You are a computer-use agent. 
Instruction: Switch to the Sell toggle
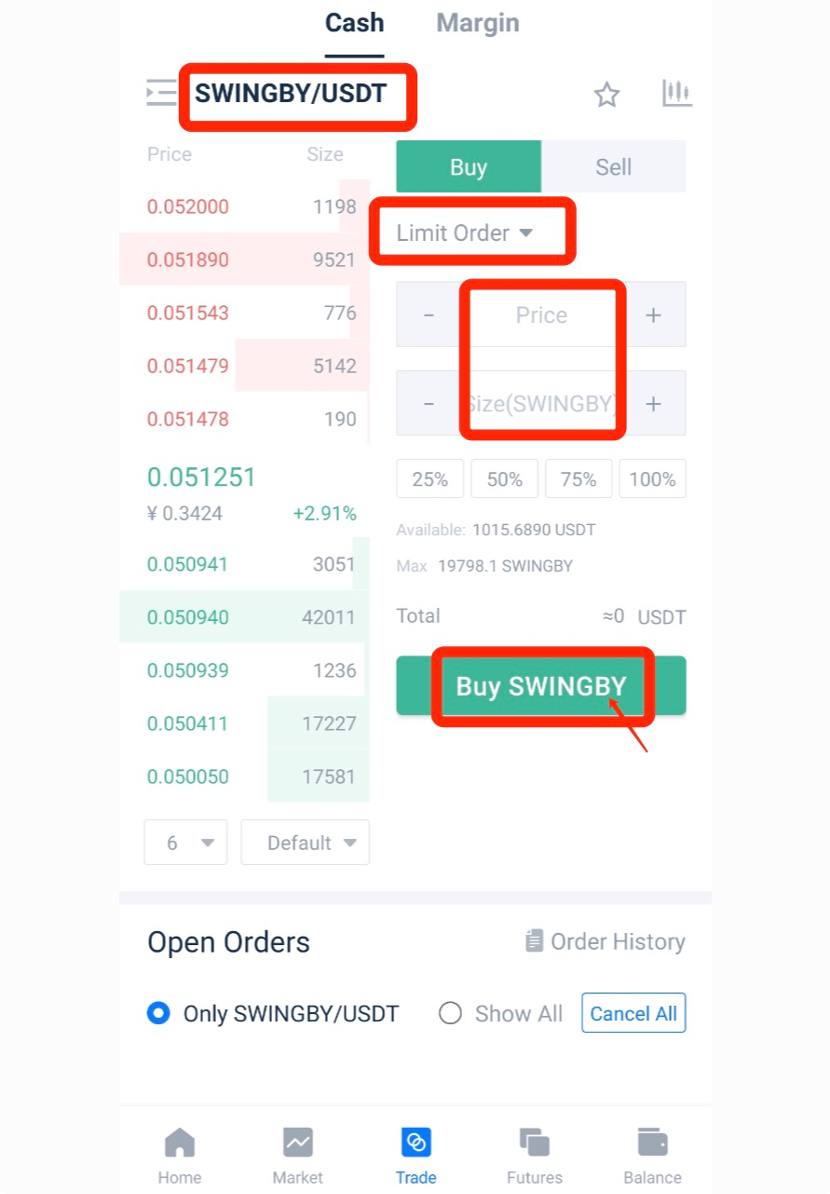[613, 167]
